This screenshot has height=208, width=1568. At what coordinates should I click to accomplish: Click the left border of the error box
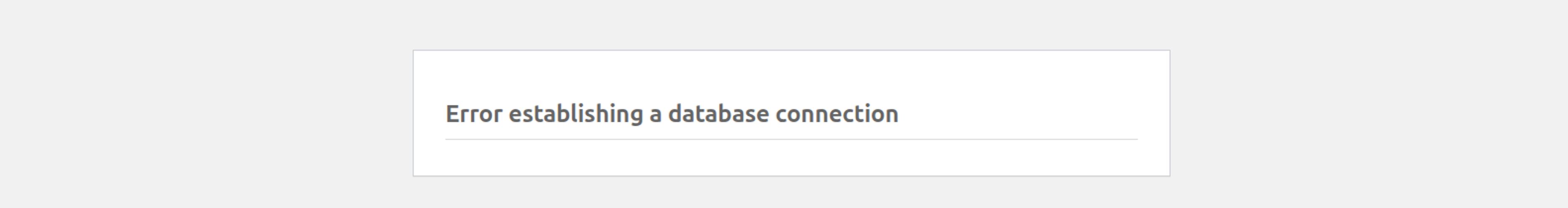tap(413, 114)
